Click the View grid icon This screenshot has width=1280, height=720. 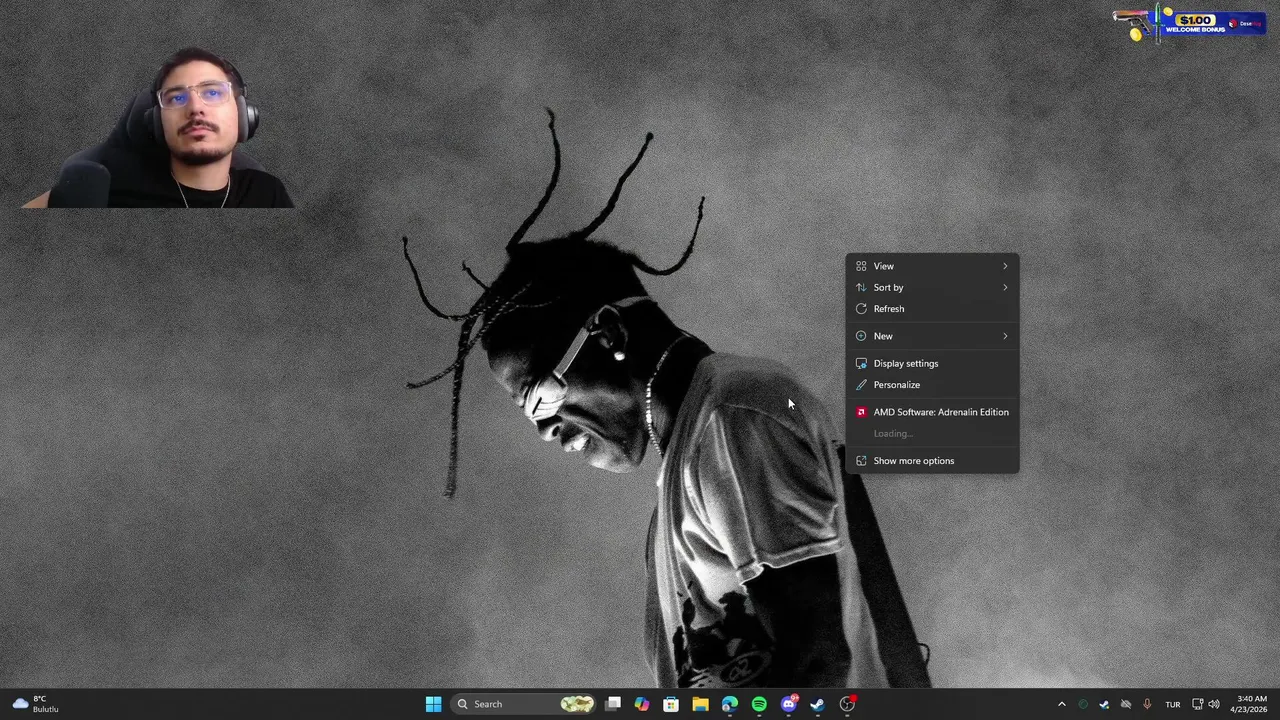pyautogui.click(x=861, y=266)
